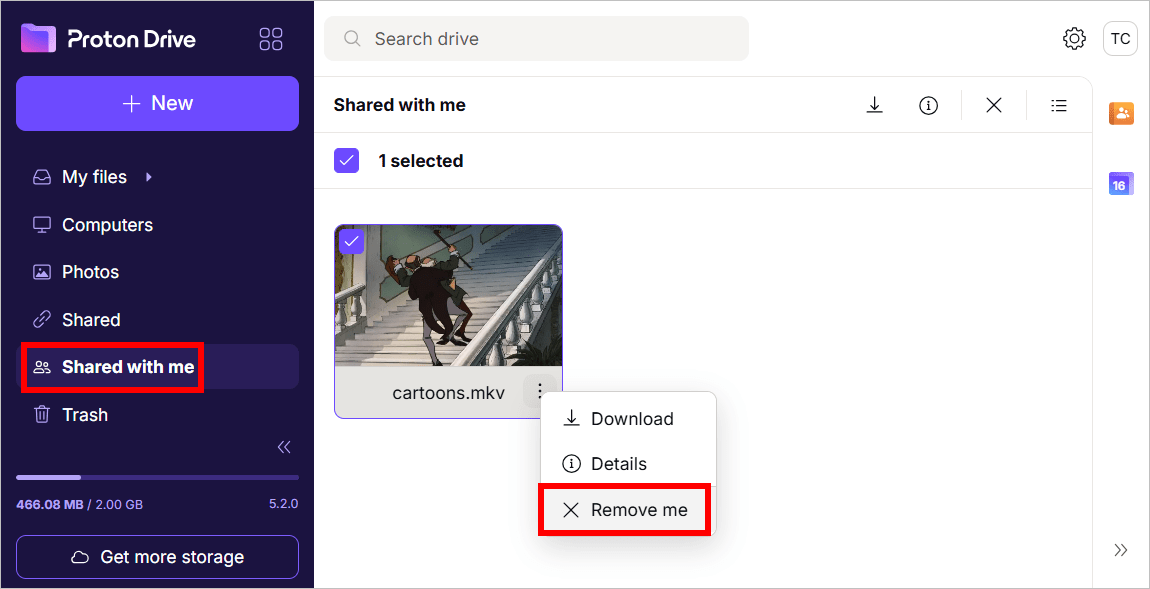Switch to list layout view
Screen dimensions: 1150x589
pyautogui.click(x=1058, y=106)
